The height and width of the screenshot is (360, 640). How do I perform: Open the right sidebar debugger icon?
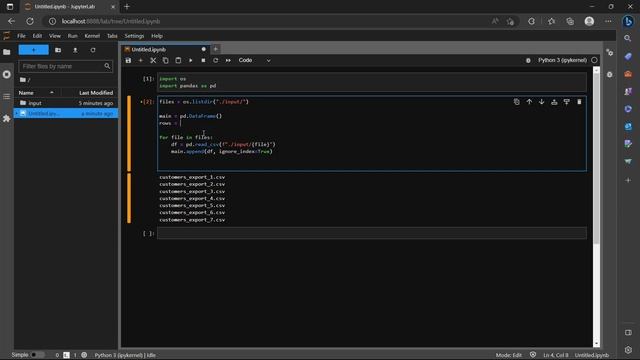610,75
